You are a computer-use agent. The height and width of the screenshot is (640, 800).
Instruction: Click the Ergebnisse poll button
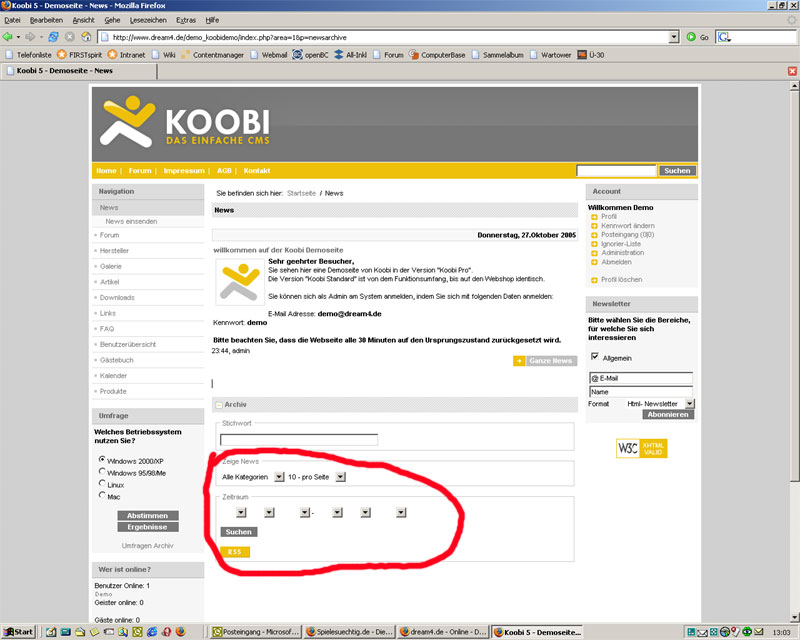coord(147,527)
